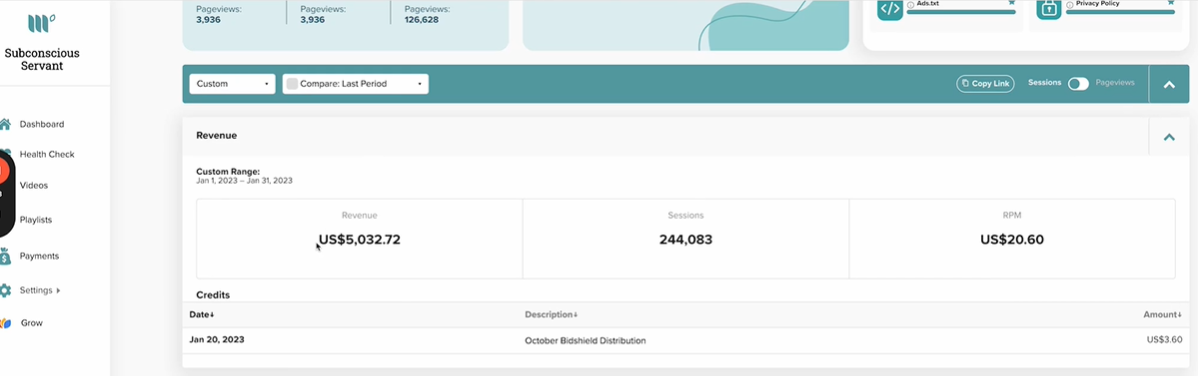The image size is (1198, 376).
Task: Open Settings in the sidebar
Action: 36,290
